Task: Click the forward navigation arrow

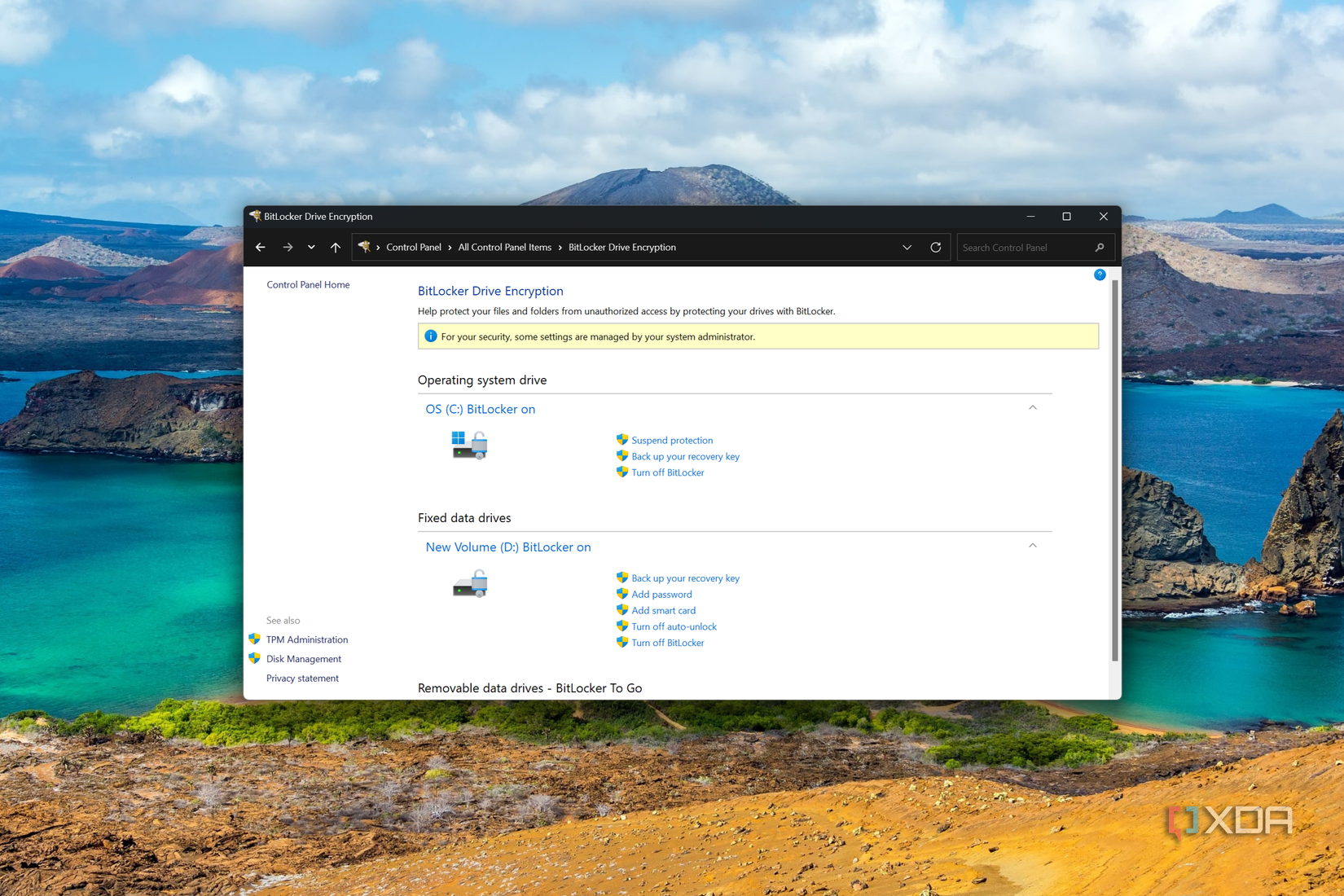Action: [x=288, y=247]
